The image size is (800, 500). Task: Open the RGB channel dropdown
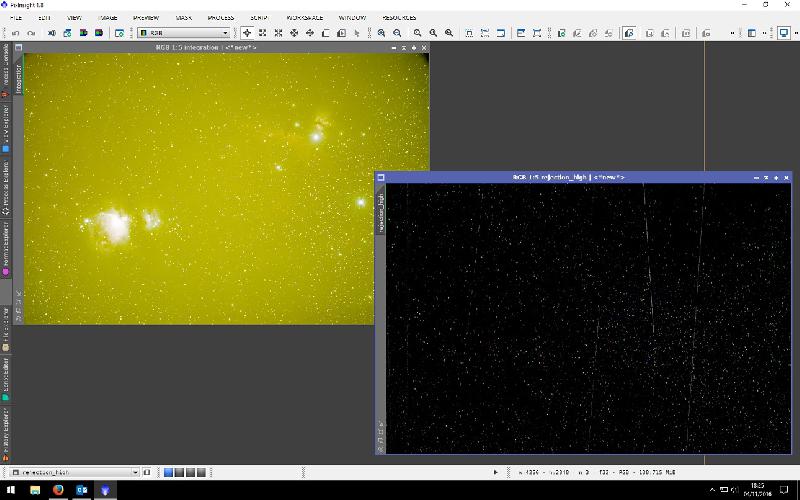point(183,33)
